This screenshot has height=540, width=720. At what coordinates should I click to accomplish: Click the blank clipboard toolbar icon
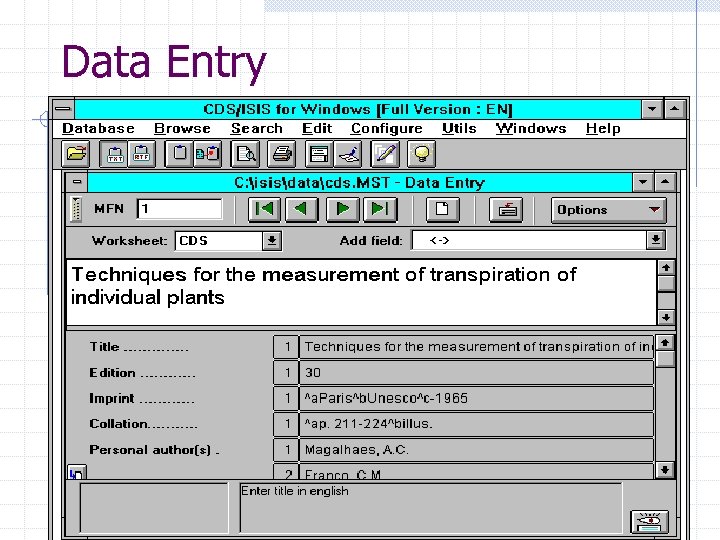179,153
